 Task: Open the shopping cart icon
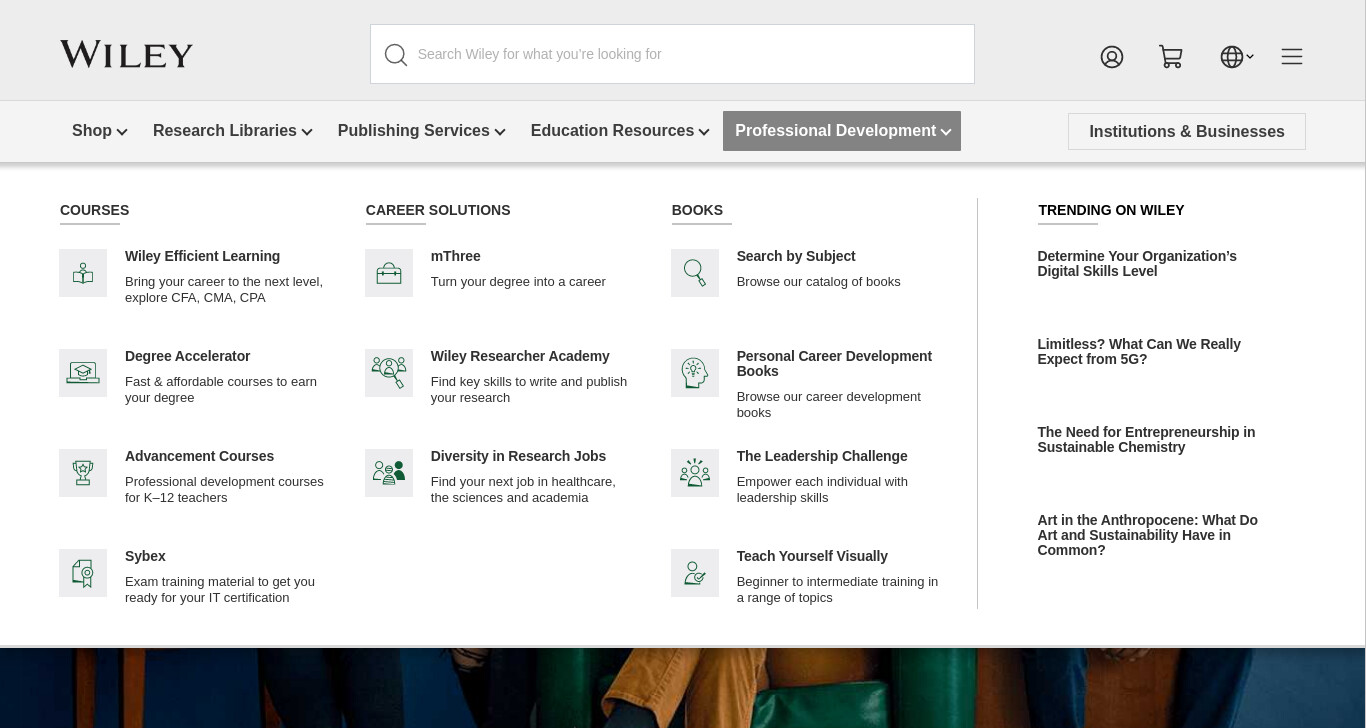point(1171,57)
